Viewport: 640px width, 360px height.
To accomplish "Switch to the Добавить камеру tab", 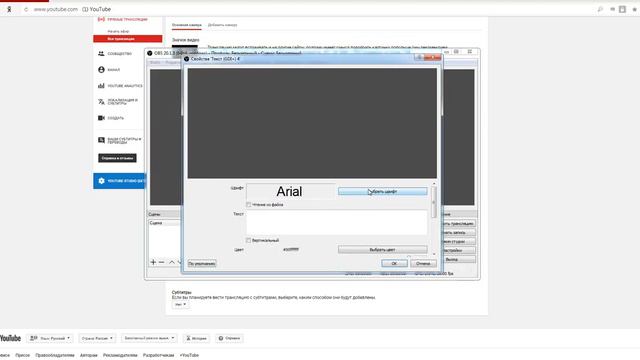I will 222,25.
